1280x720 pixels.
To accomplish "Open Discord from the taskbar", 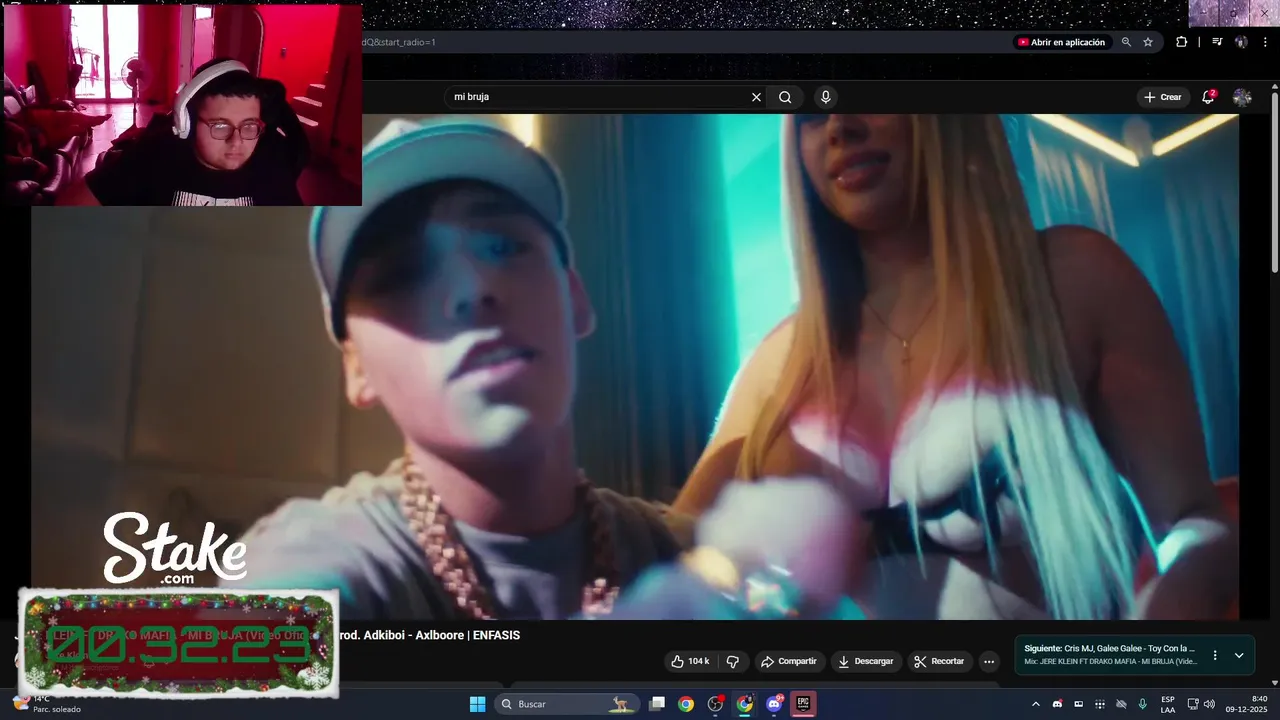I will (774, 704).
